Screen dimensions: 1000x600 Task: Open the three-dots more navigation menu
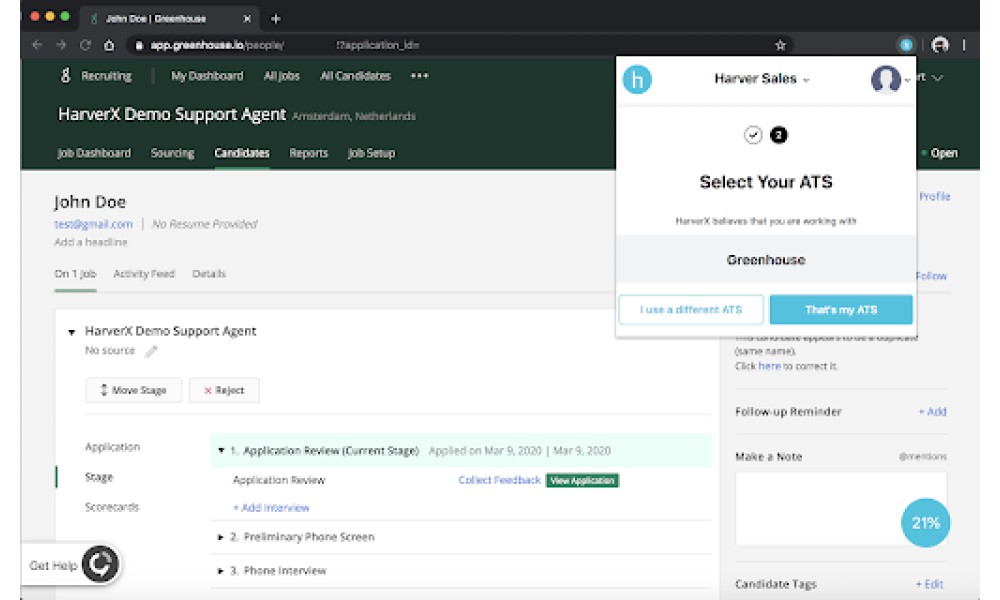pos(419,76)
